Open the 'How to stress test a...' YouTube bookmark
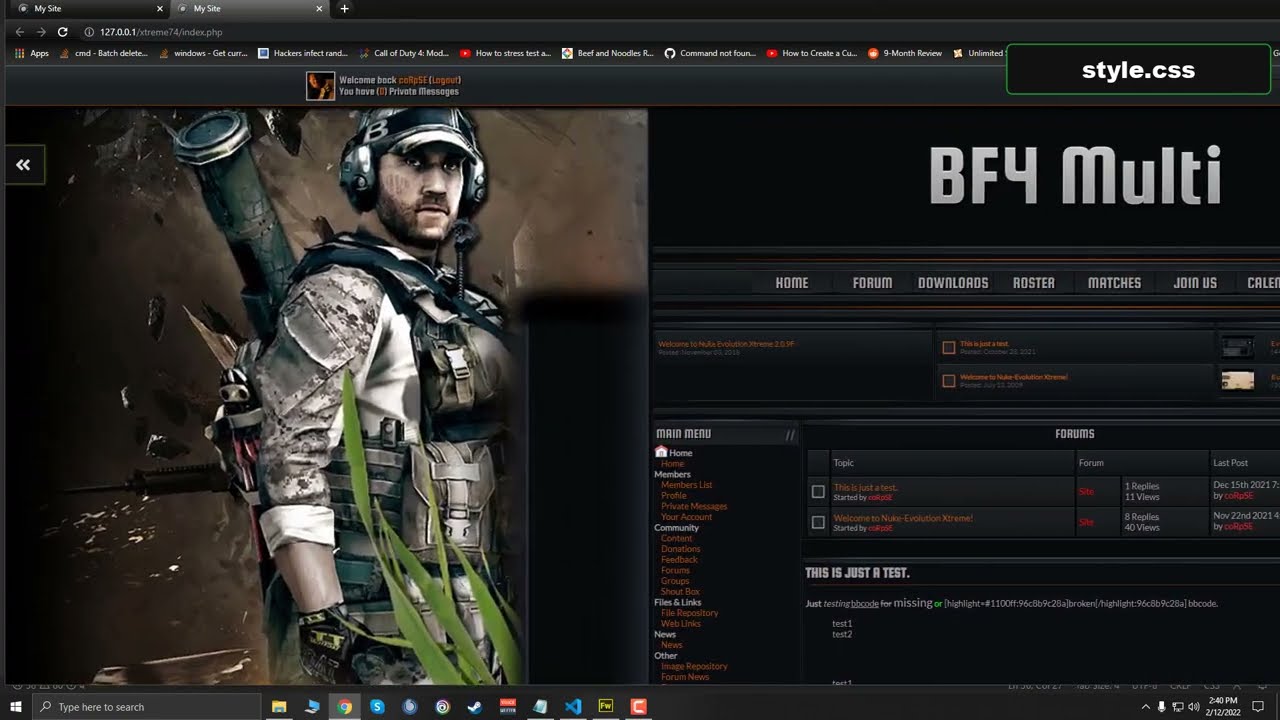 [x=505, y=53]
